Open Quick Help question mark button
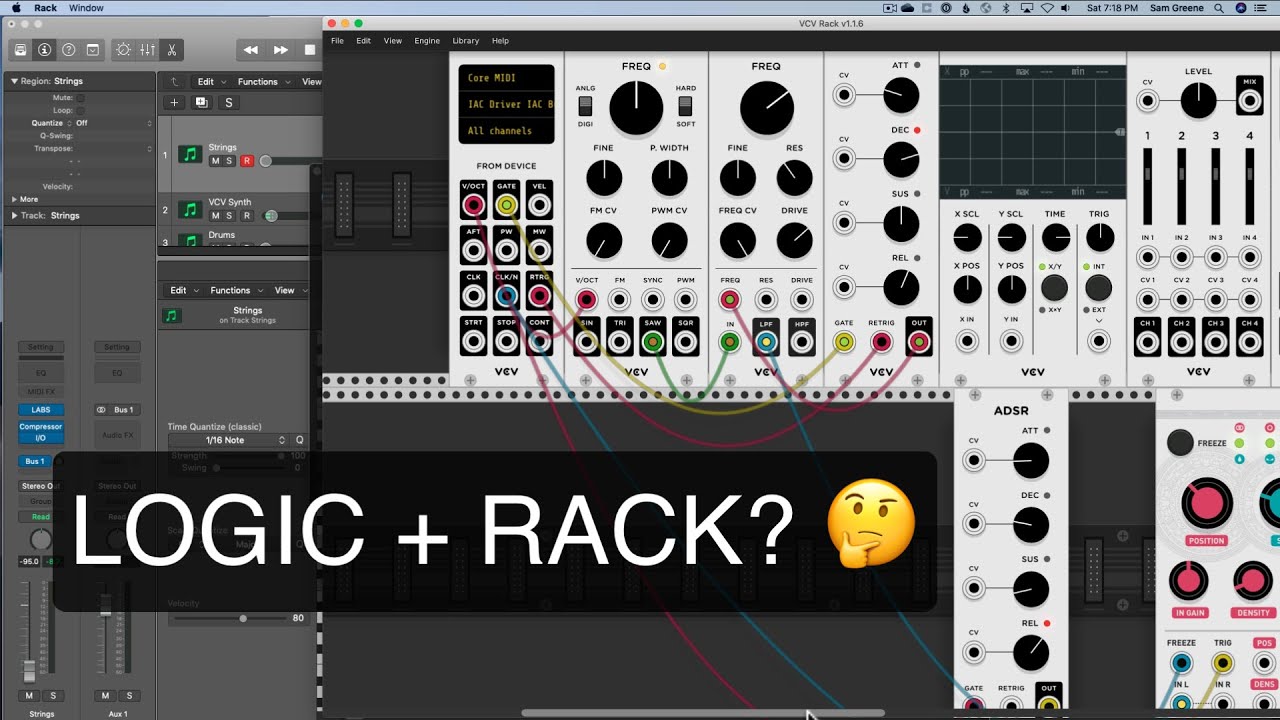 [68, 49]
